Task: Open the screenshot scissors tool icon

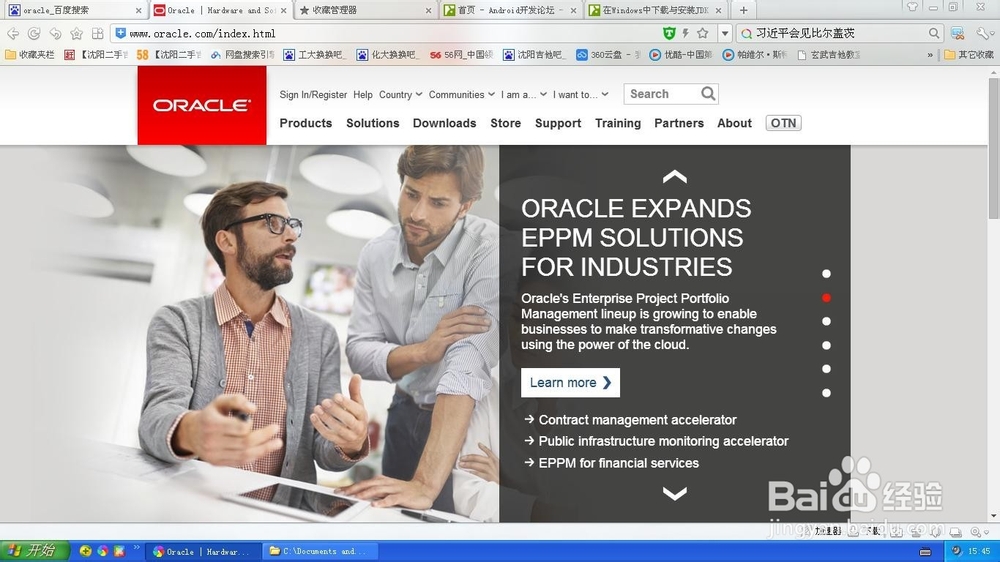Action: tap(957, 33)
